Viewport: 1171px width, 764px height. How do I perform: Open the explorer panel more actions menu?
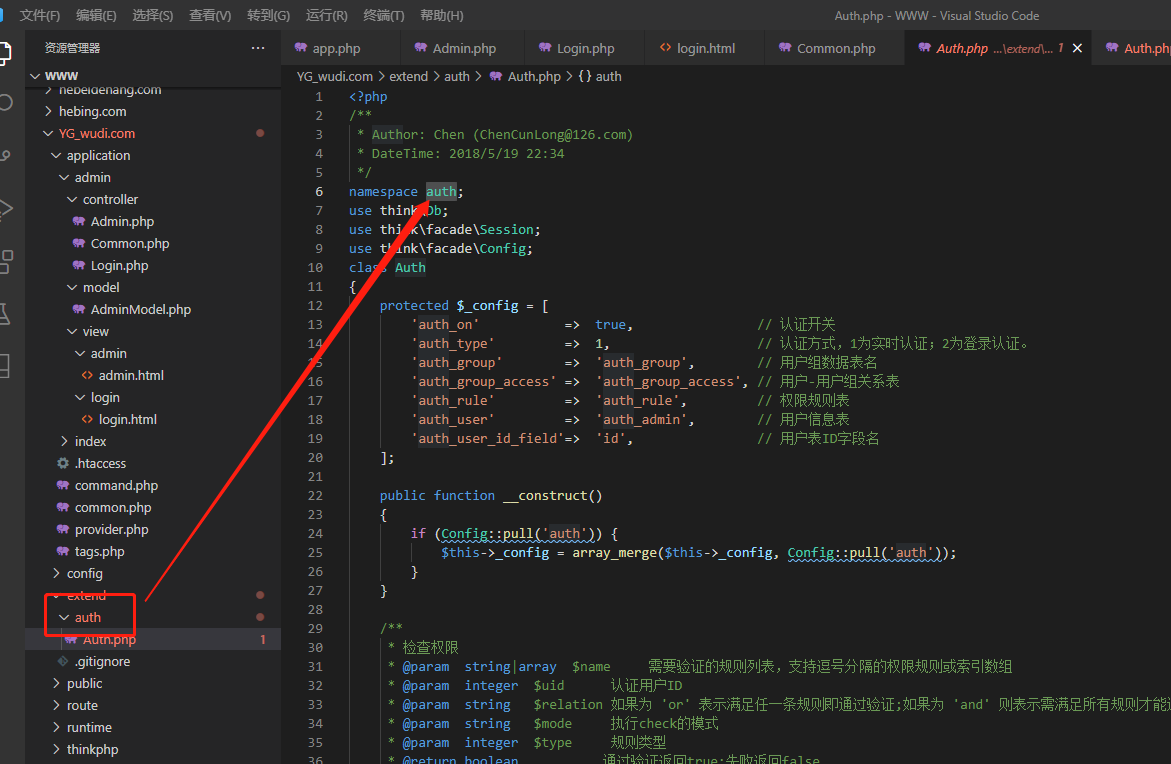[x=258, y=48]
